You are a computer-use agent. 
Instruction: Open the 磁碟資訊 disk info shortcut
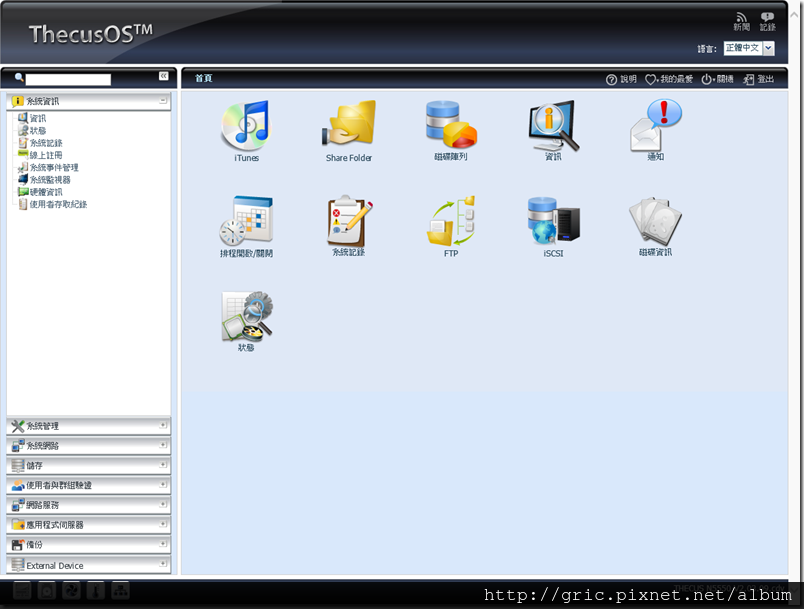[655, 221]
